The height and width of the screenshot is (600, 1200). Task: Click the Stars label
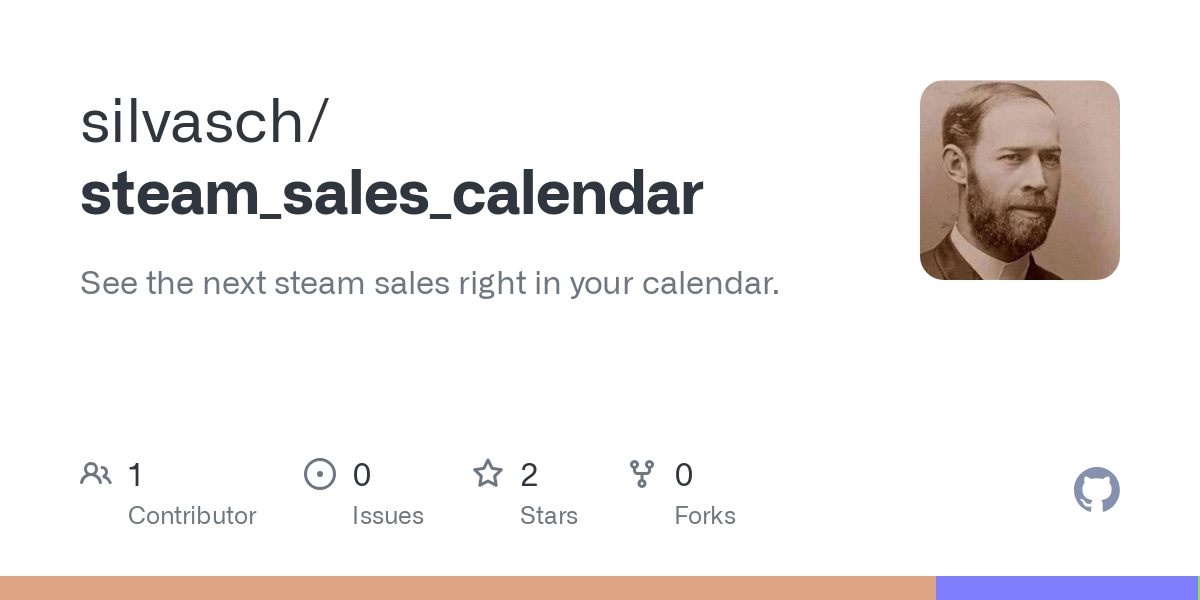[x=549, y=516]
